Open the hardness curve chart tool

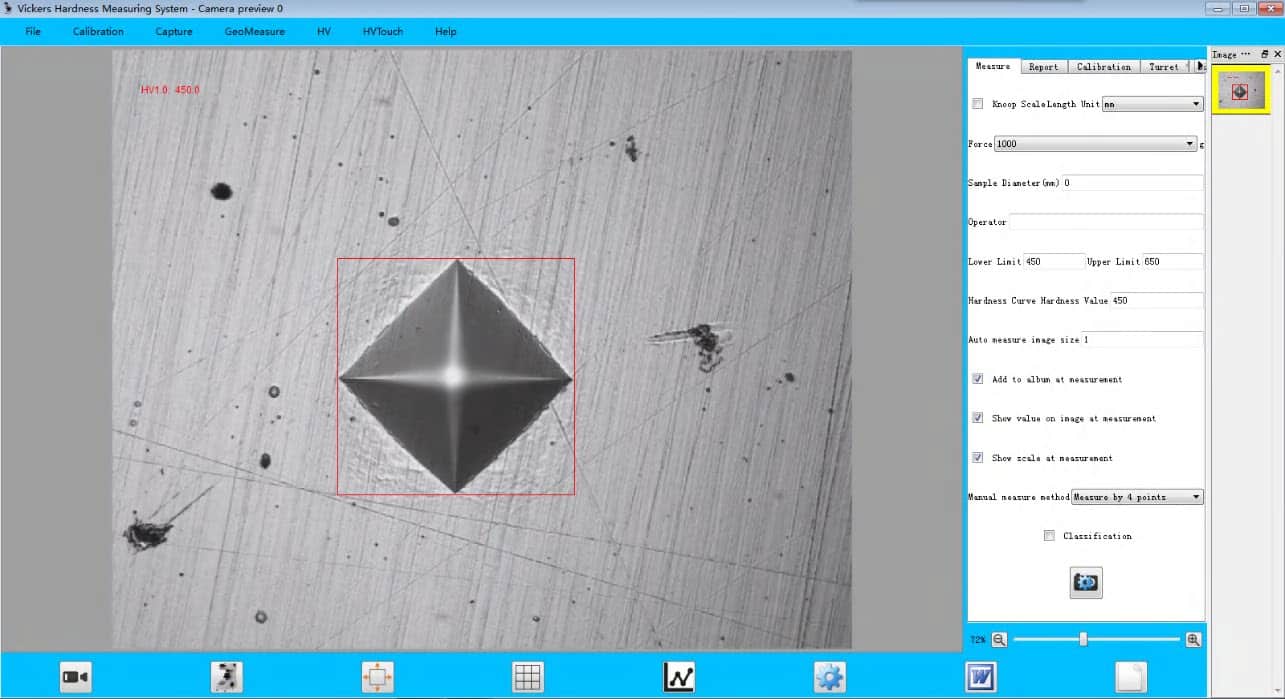click(678, 676)
